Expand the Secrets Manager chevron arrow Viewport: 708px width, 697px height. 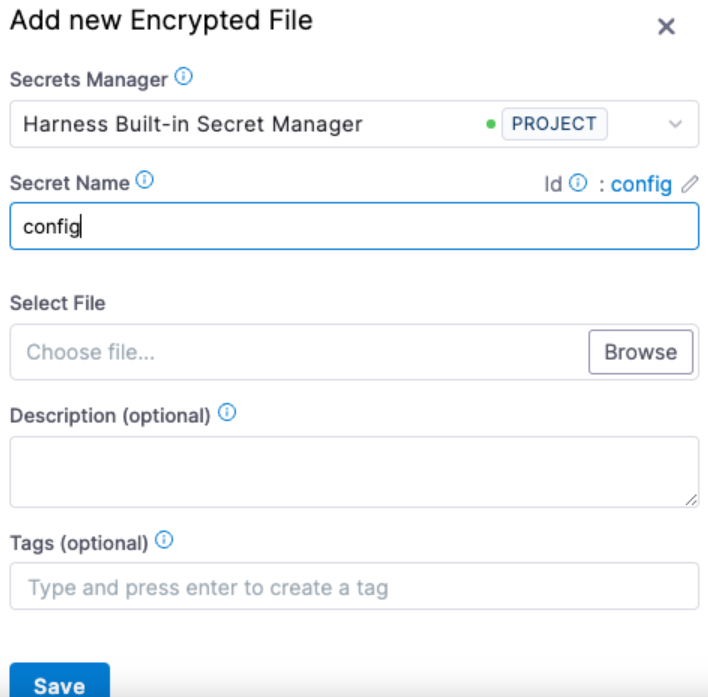(675, 125)
